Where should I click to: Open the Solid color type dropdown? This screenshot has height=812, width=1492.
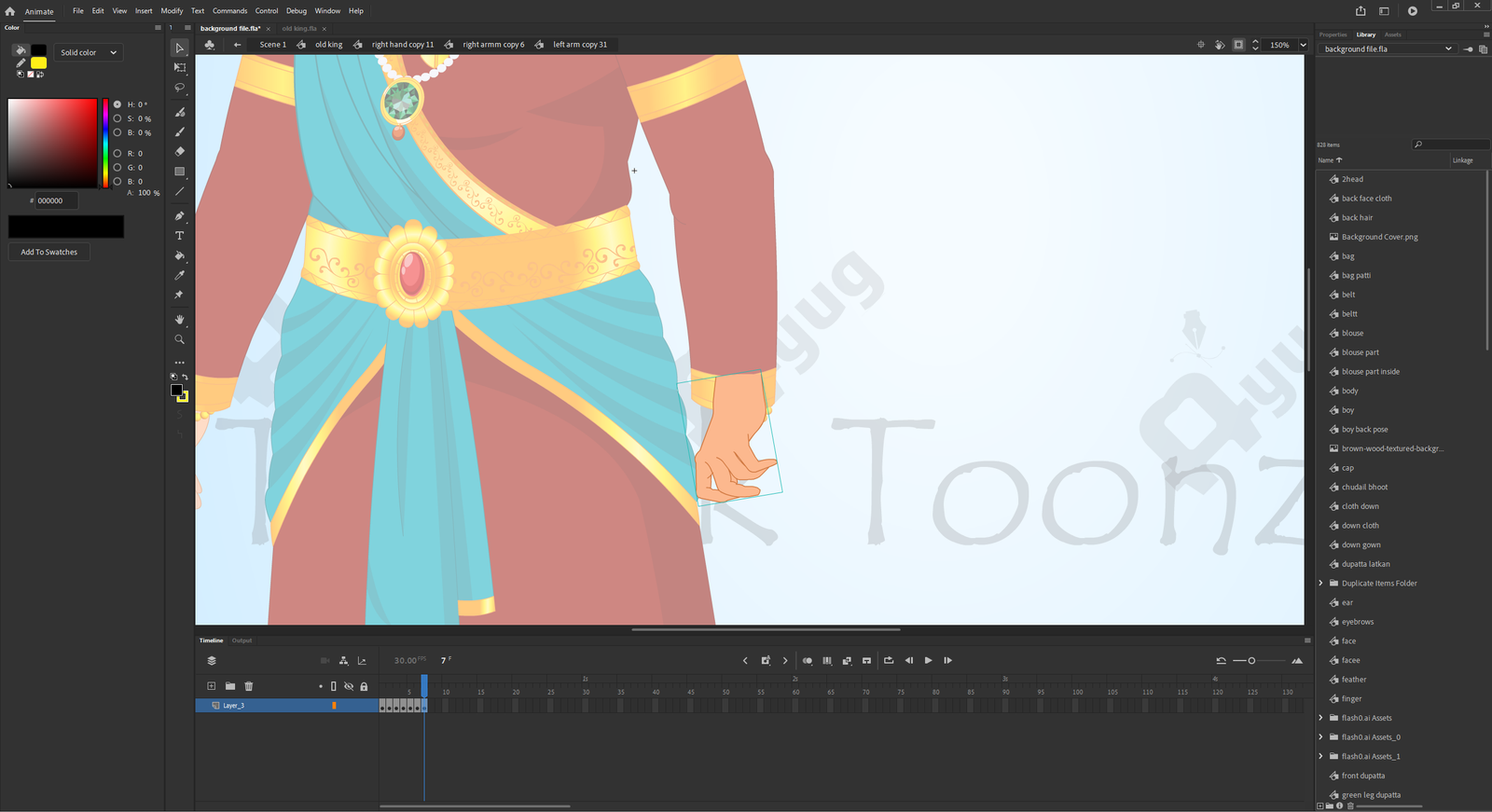pyautogui.click(x=89, y=53)
